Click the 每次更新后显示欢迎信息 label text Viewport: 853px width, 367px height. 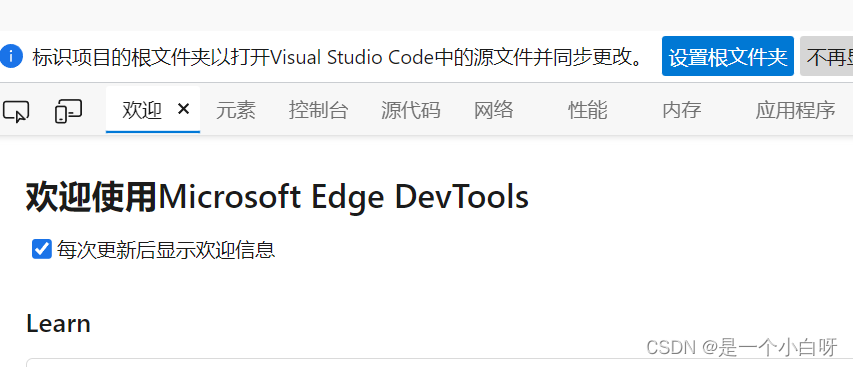click(x=166, y=250)
